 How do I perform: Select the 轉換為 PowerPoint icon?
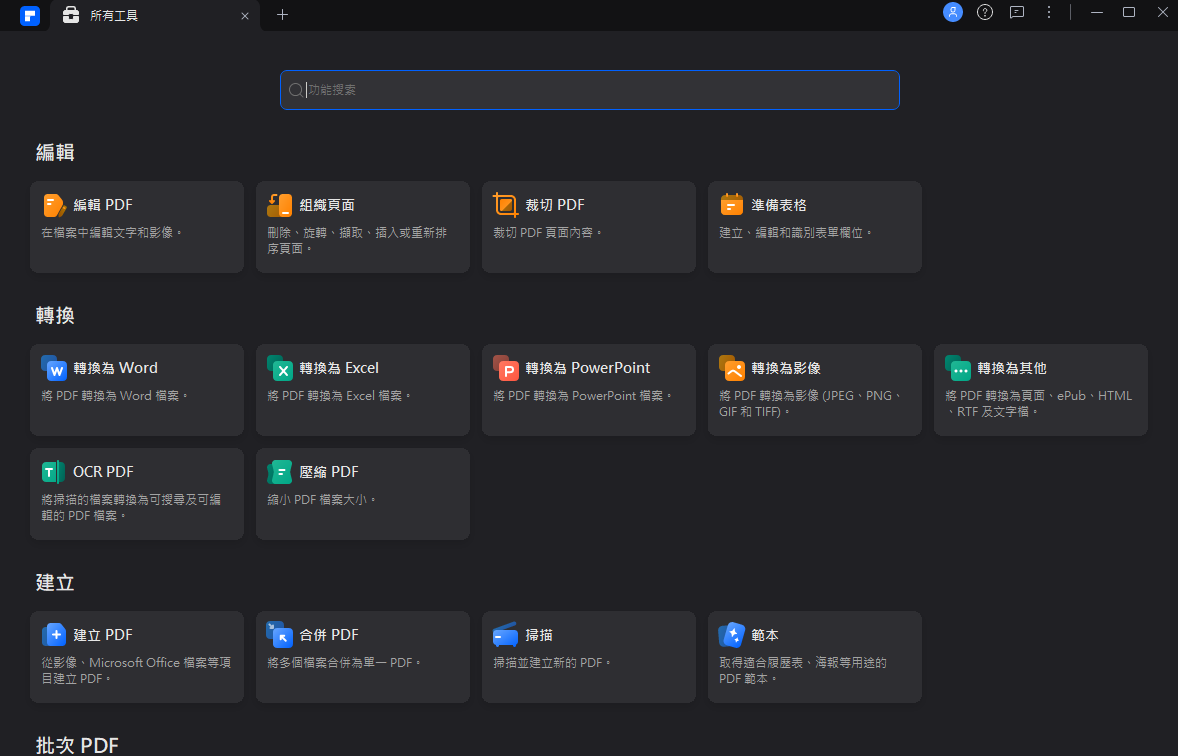(x=506, y=368)
